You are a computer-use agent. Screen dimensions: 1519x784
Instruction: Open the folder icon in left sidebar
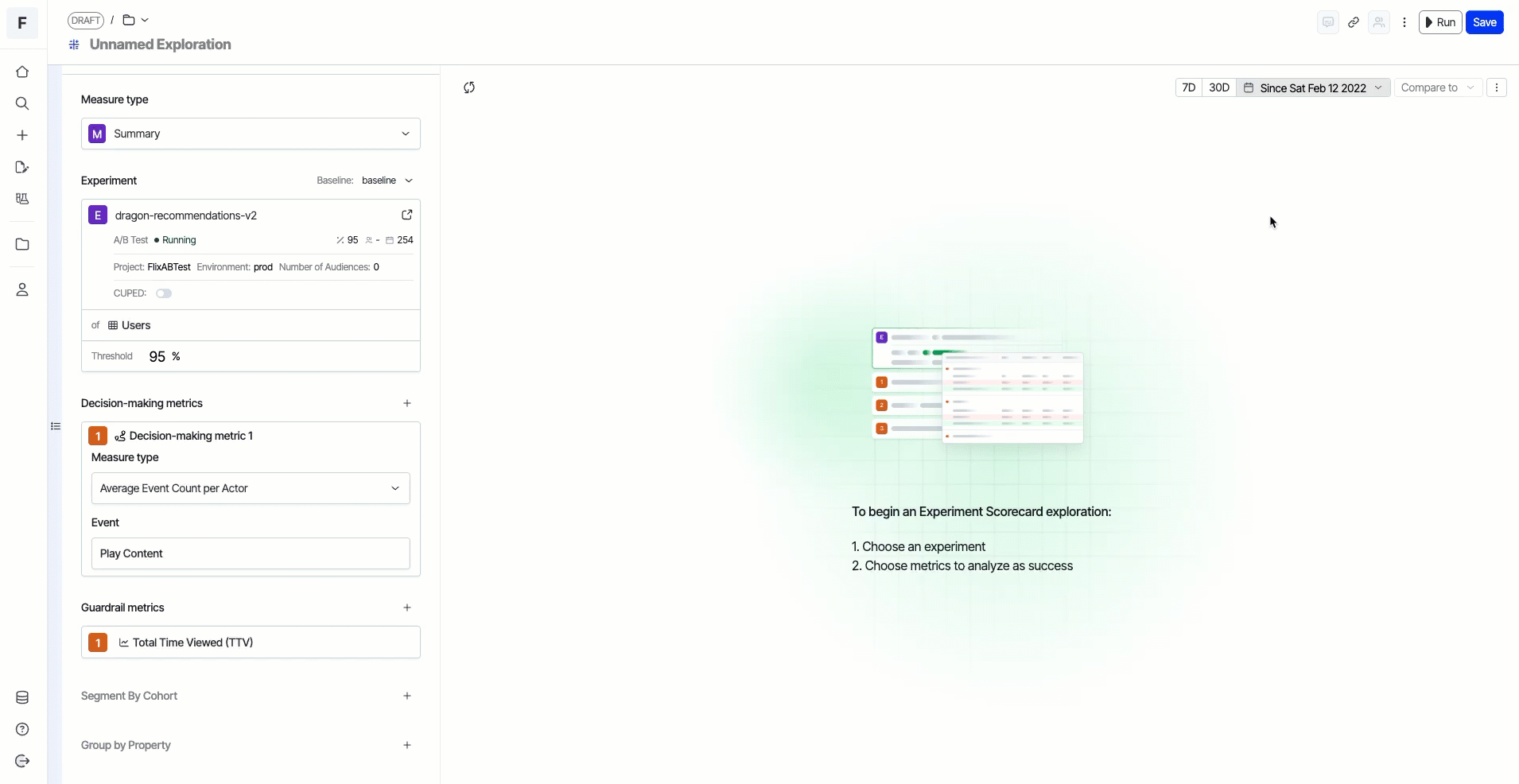click(x=22, y=244)
